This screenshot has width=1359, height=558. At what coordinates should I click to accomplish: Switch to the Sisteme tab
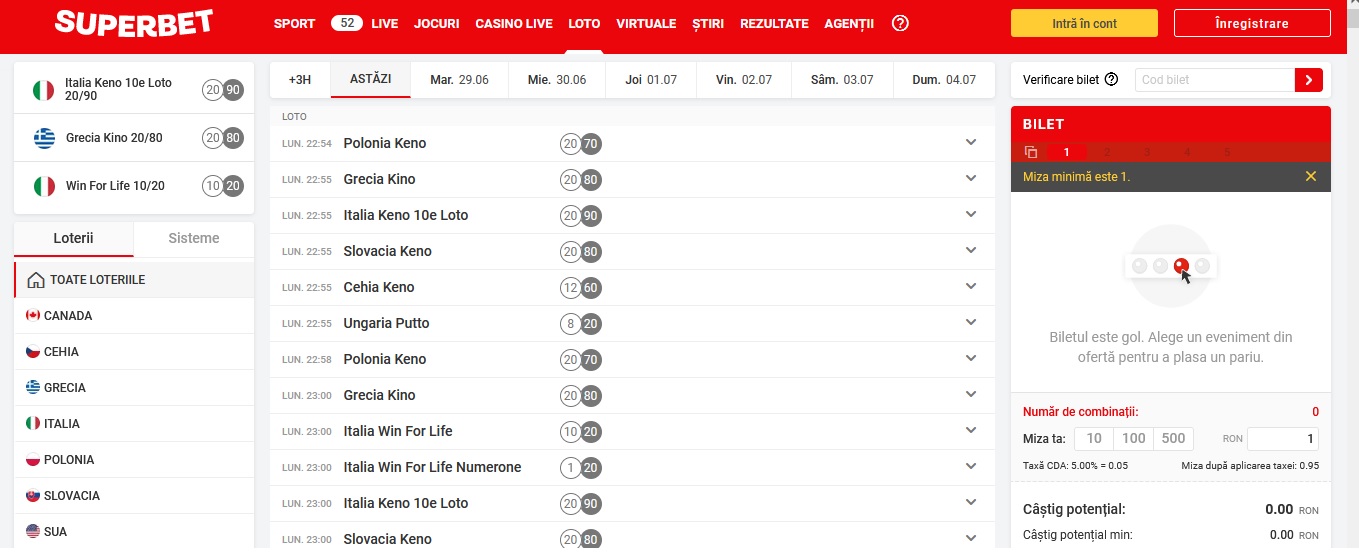194,238
